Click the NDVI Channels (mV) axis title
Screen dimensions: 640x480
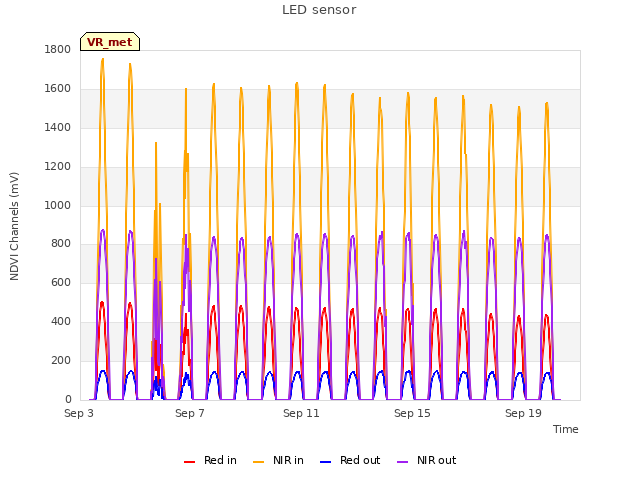[x=14, y=227]
